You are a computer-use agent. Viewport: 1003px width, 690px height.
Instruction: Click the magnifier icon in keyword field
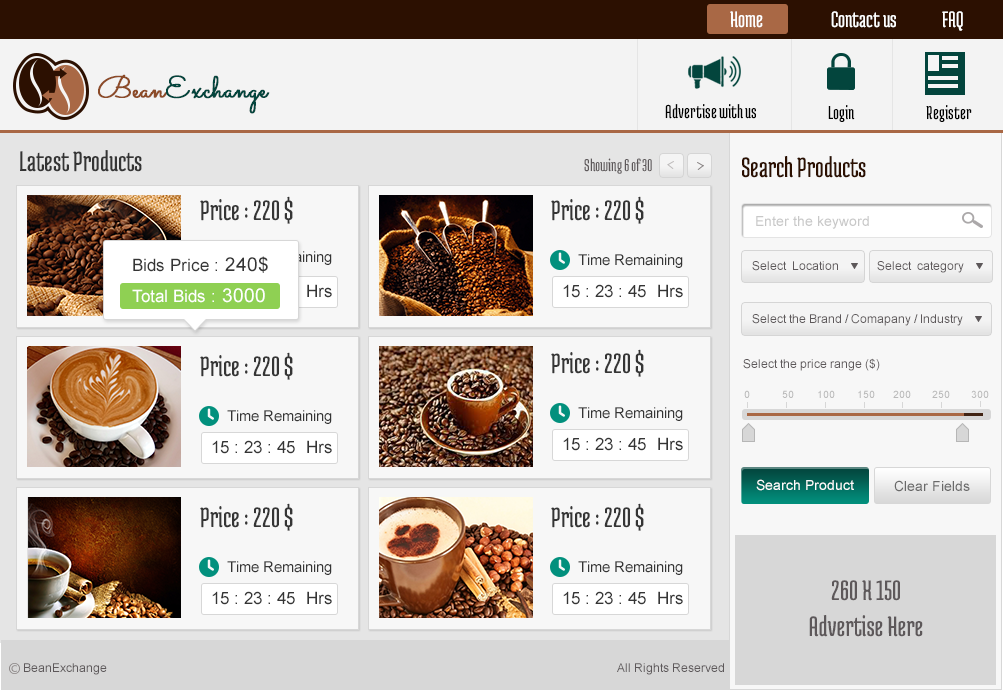(972, 220)
